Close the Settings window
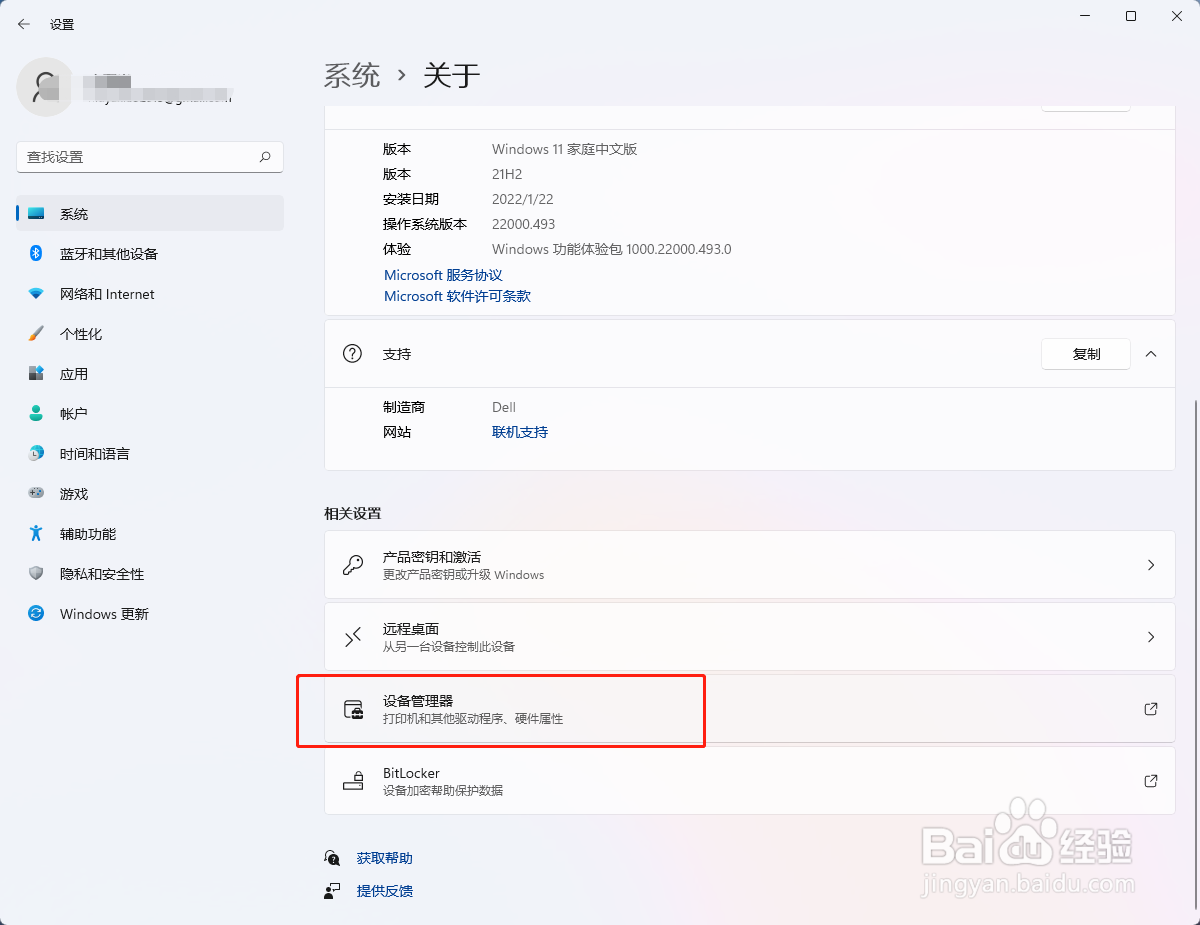 [1177, 16]
